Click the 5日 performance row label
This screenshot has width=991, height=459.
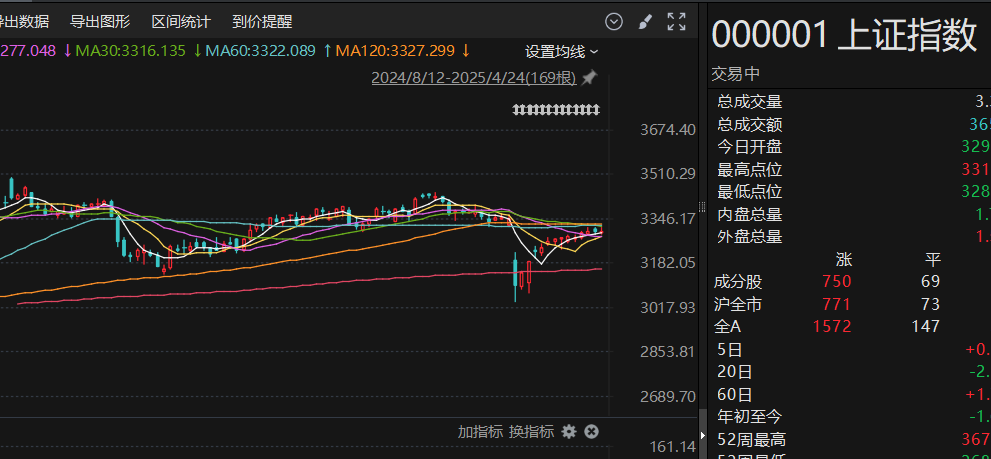[x=730, y=350]
